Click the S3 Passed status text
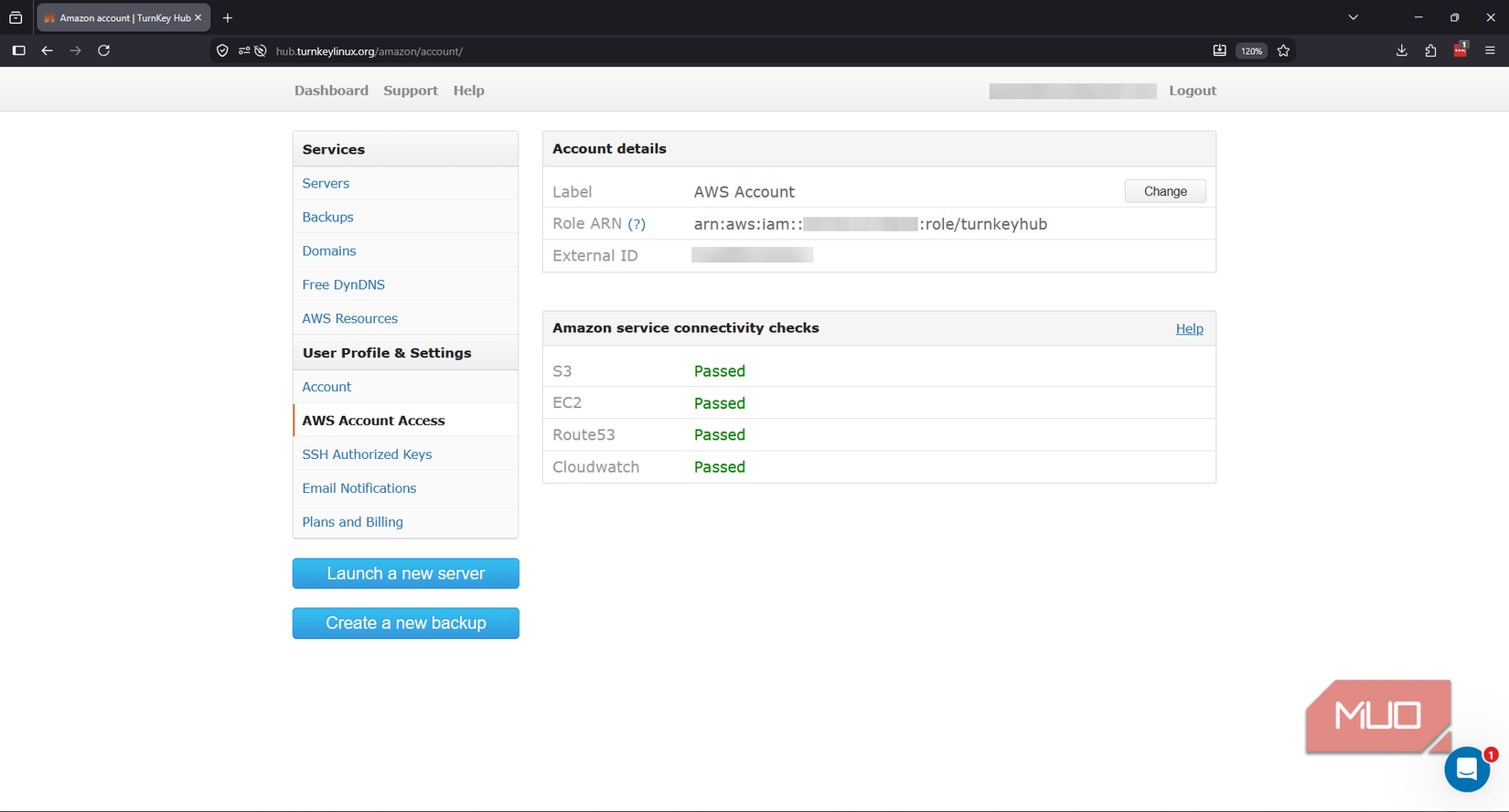The image size is (1509, 812). (x=720, y=371)
